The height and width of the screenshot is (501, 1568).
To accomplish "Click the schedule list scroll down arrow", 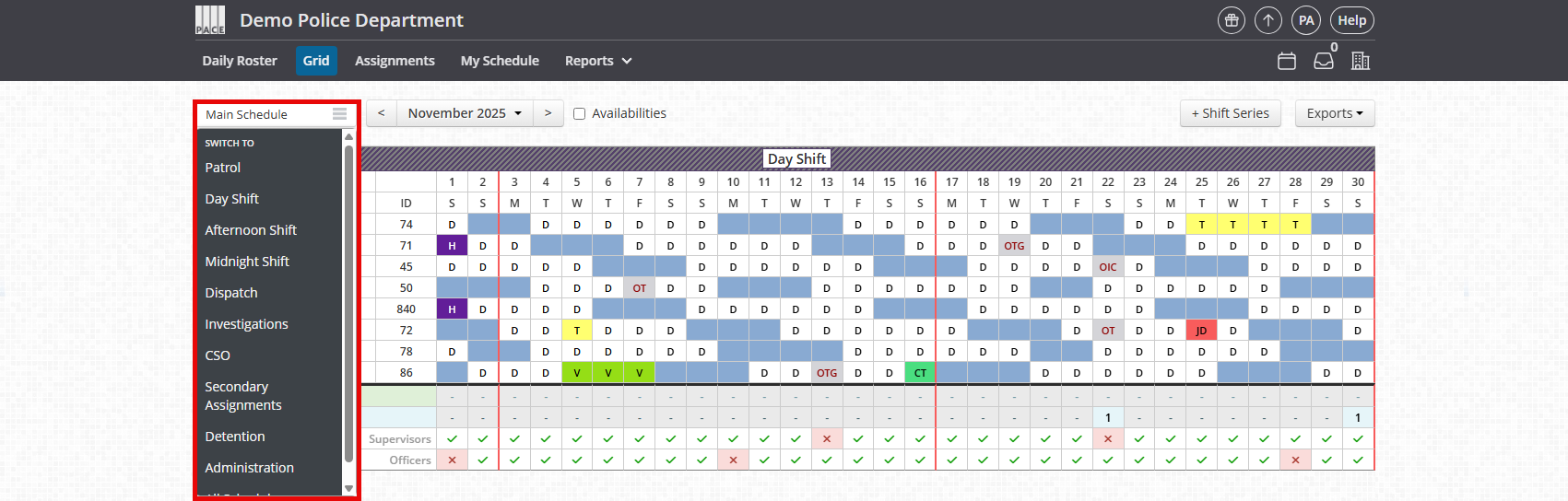I will [348, 488].
